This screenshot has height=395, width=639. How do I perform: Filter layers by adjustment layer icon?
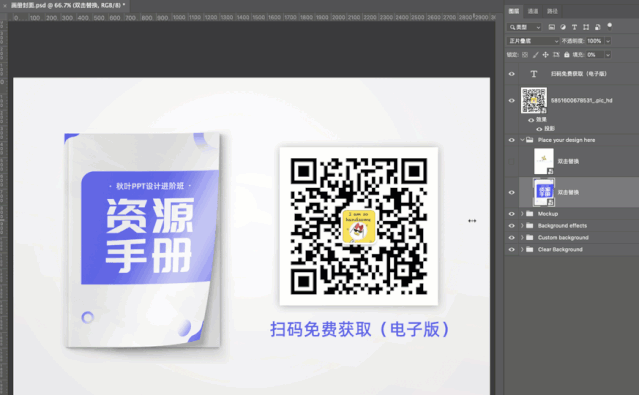pos(563,27)
